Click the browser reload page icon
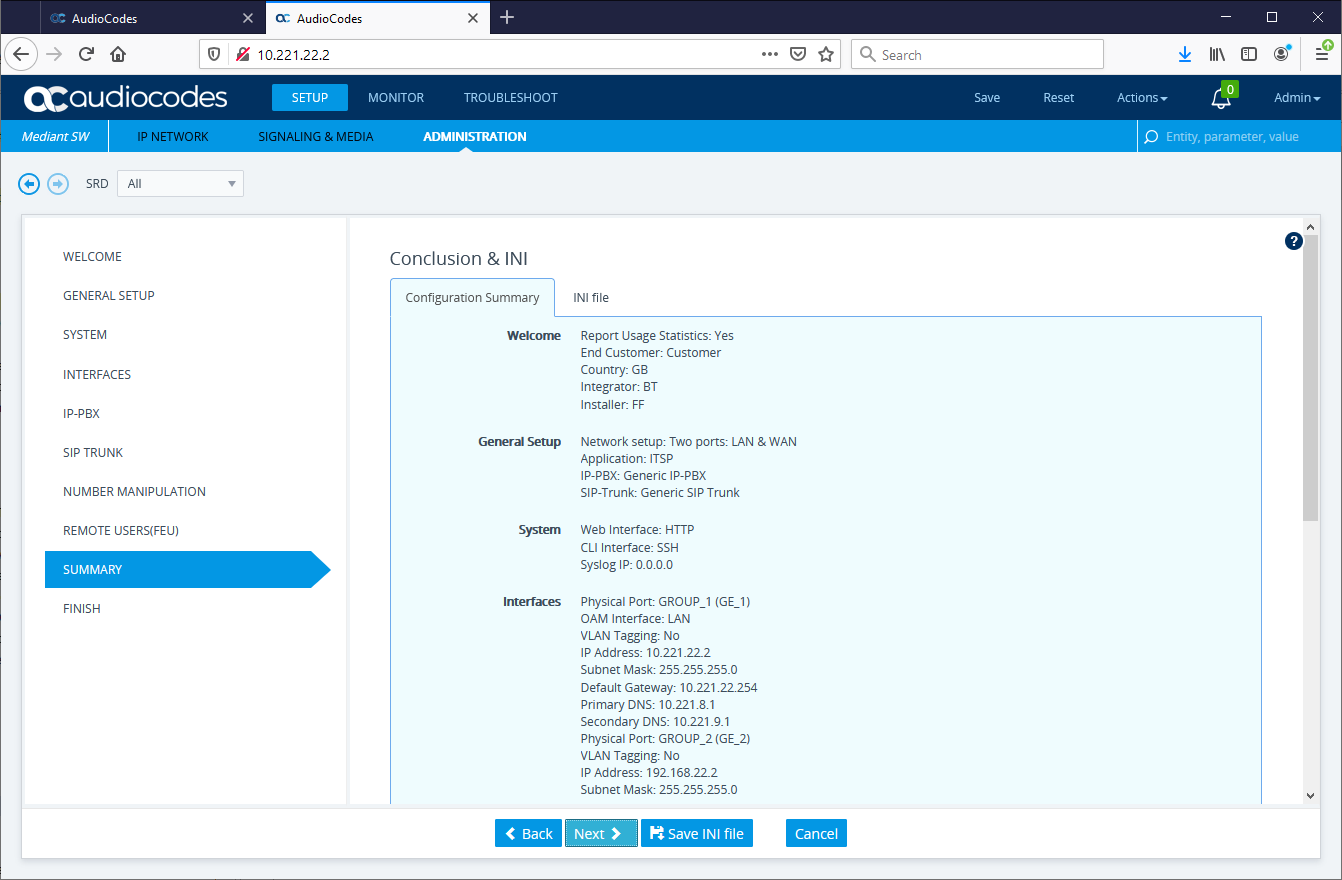The width and height of the screenshot is (1342, 880). (x=86, y=55)
